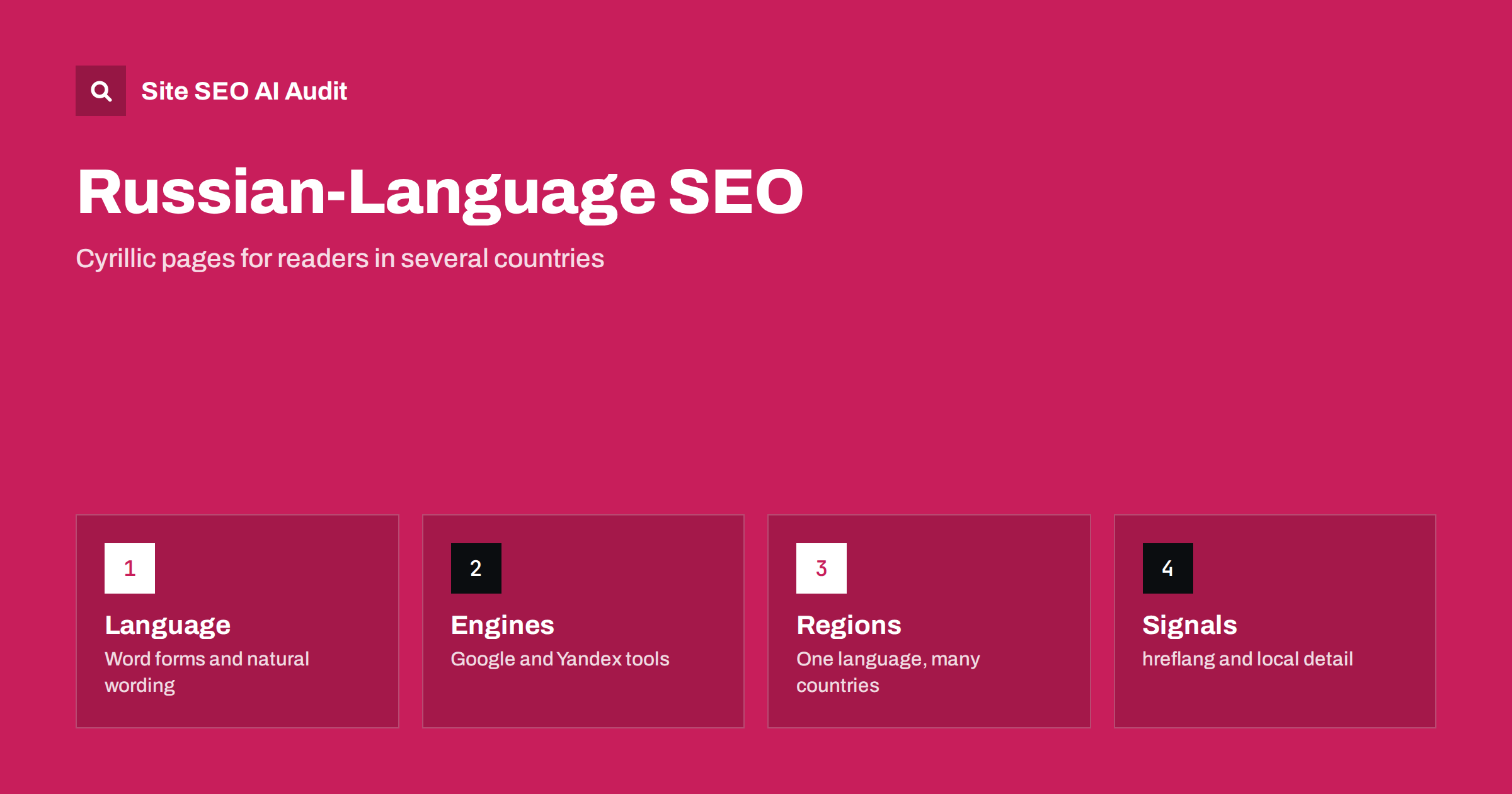Click the subtitle 'Cyrillic pages for readers in several countries'
Image resolution: width=1512 pixels, height=794 pixels.
[340, 258]
